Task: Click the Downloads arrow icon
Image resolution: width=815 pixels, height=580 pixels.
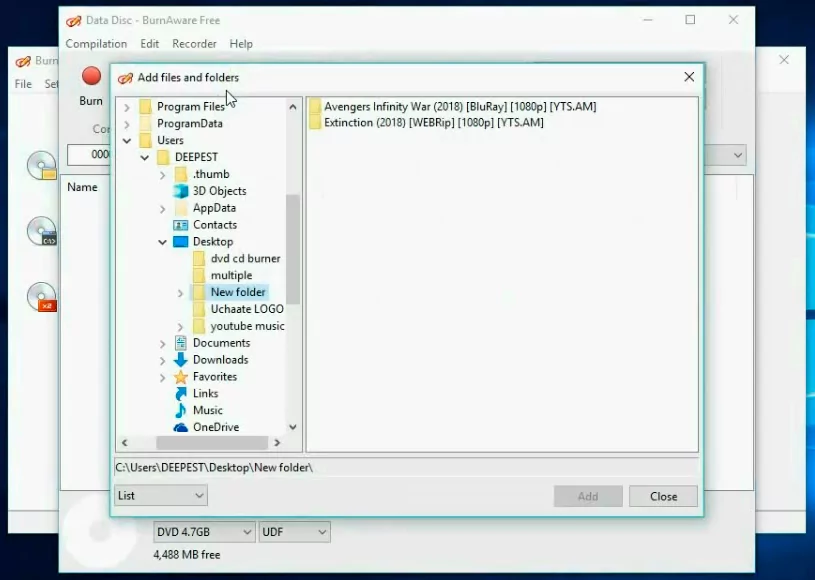Action: pyautogui.click(x=180, y=360)
